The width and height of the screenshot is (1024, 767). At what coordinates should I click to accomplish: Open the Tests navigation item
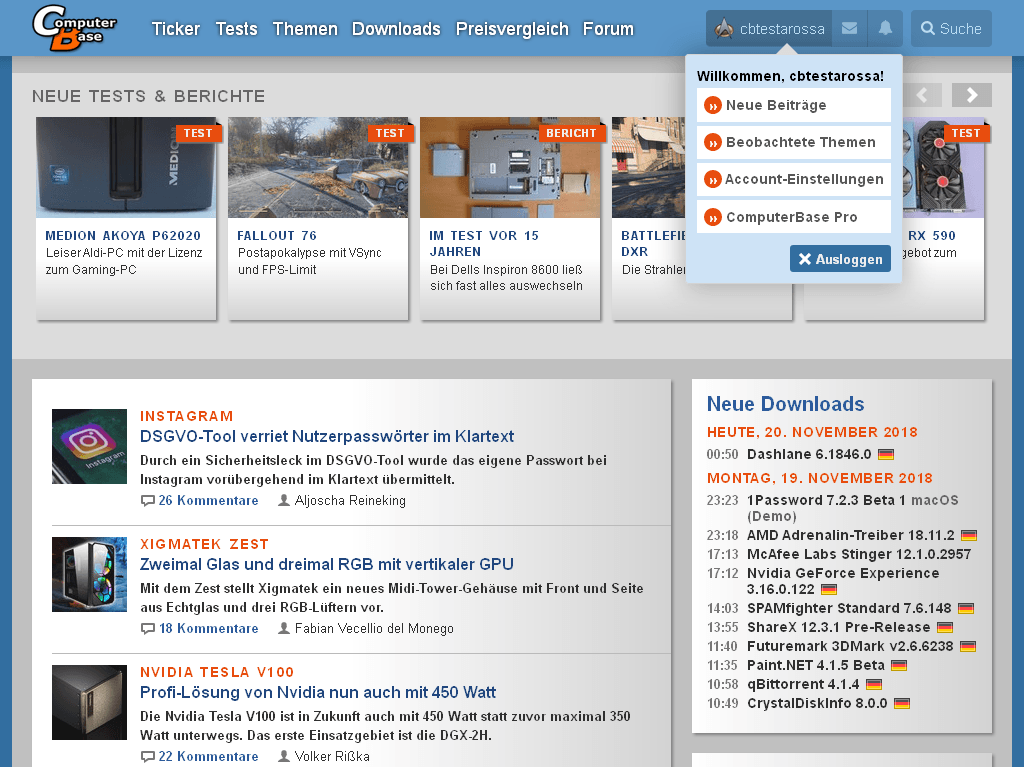coord(236,29)
